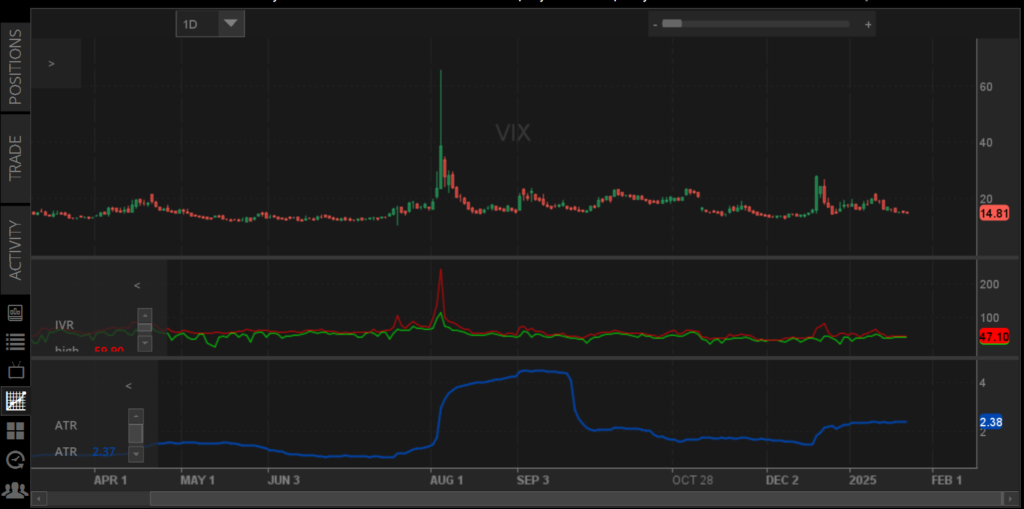This screenshot has width=1024, height=509.
Task: Open the Trade tab
Action: 15,160
